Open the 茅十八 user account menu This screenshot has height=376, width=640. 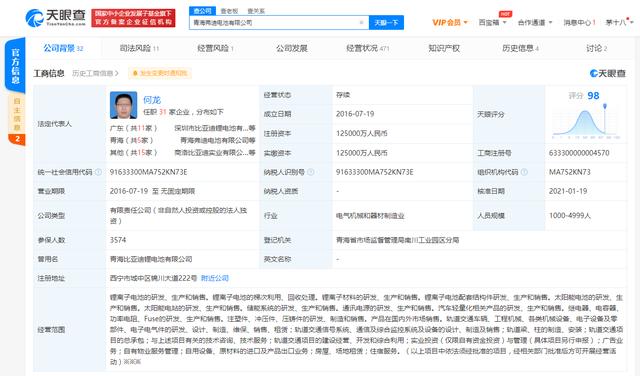(x=619, y=22)
